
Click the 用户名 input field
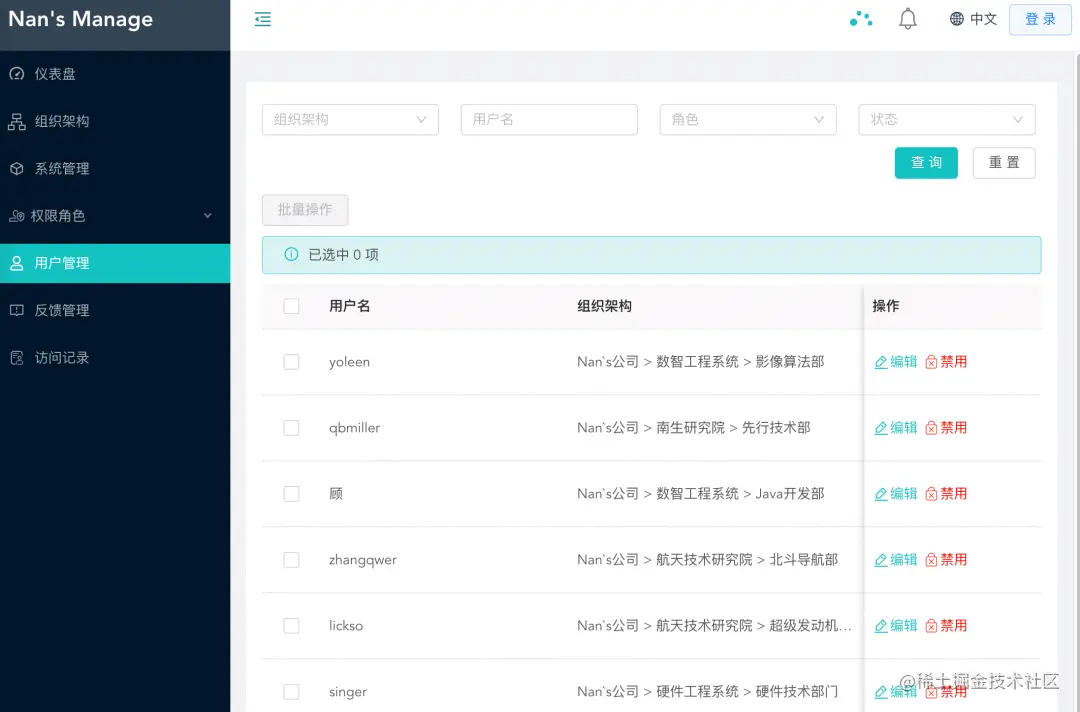click(x=548, y=119)
